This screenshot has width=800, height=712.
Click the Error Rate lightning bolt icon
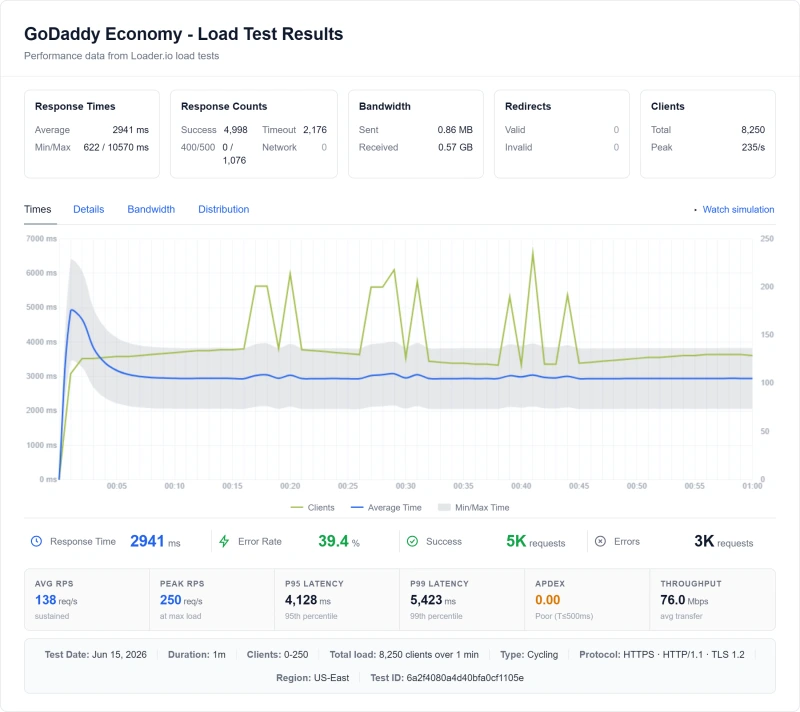tap(224, 541)
